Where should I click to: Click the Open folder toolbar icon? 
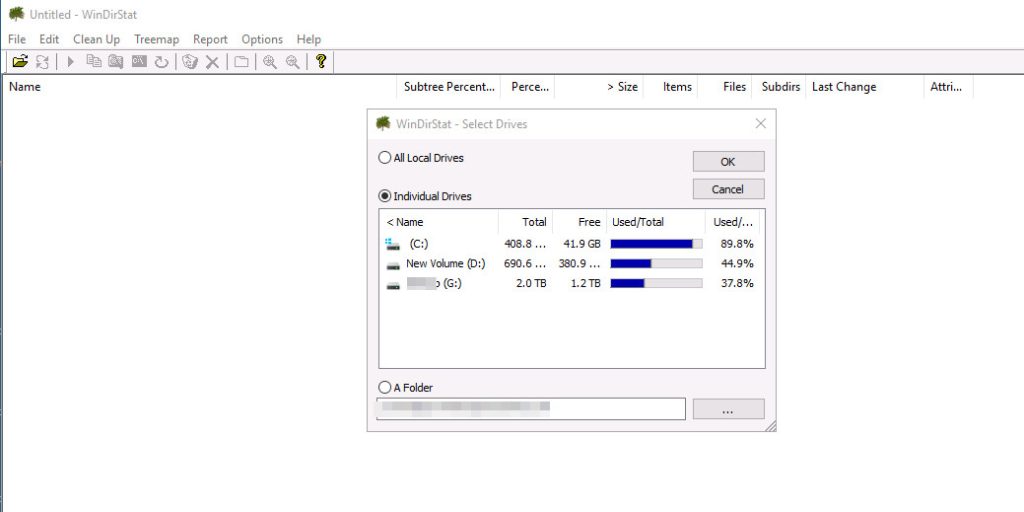19,62
